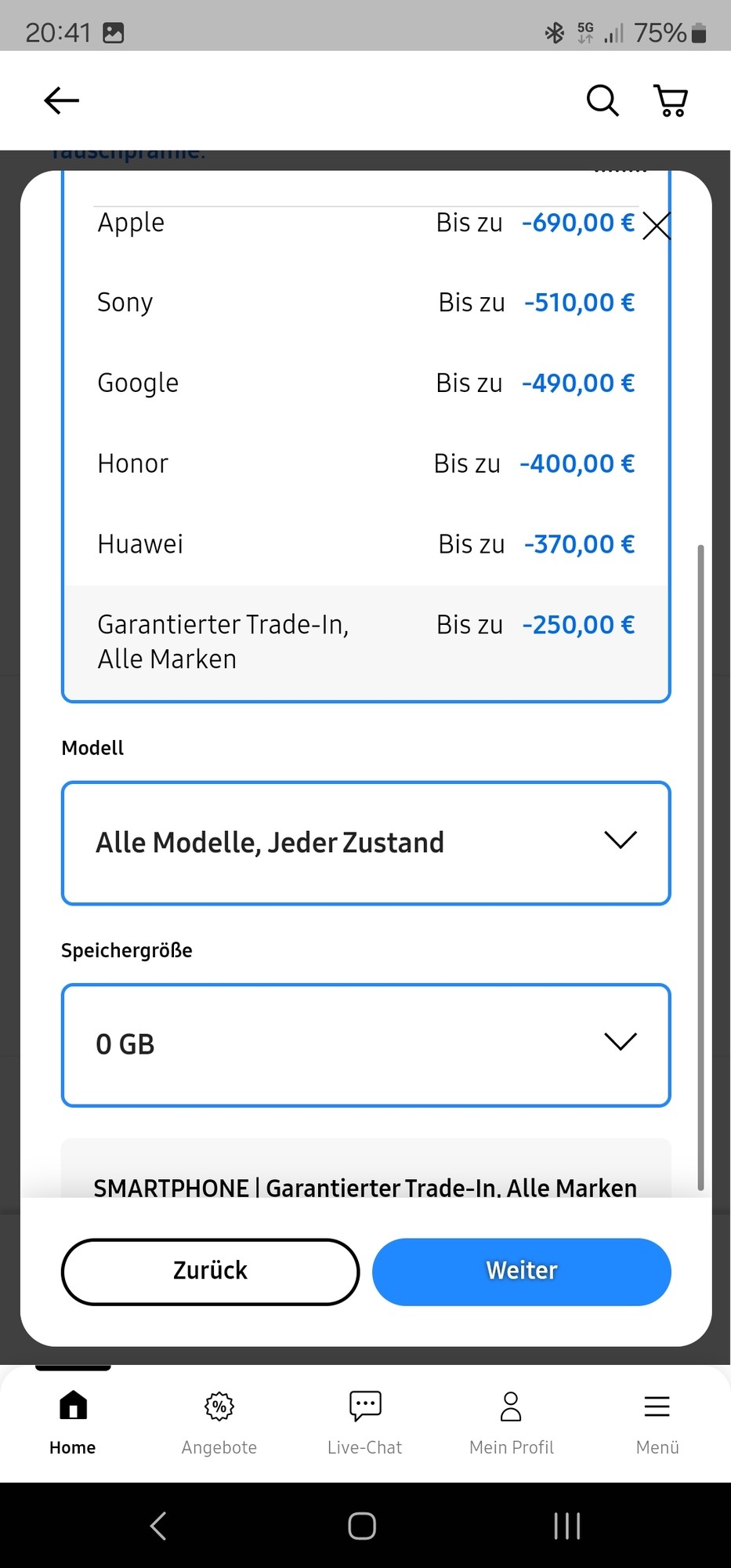
Task: Tap the back arrow in header
Action: coord(61,100)
